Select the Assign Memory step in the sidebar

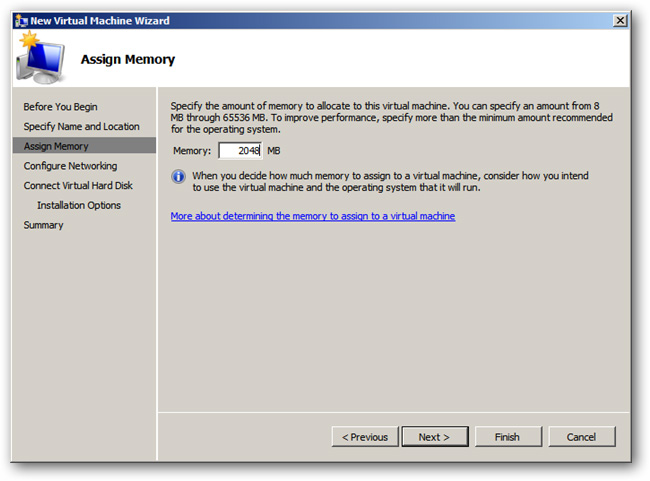tap(85, 146)
